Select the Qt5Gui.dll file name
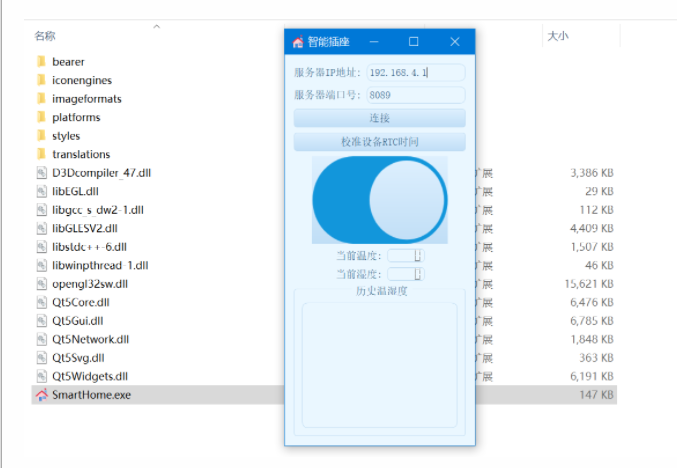 pyautogui.click(x=78, y=321)
